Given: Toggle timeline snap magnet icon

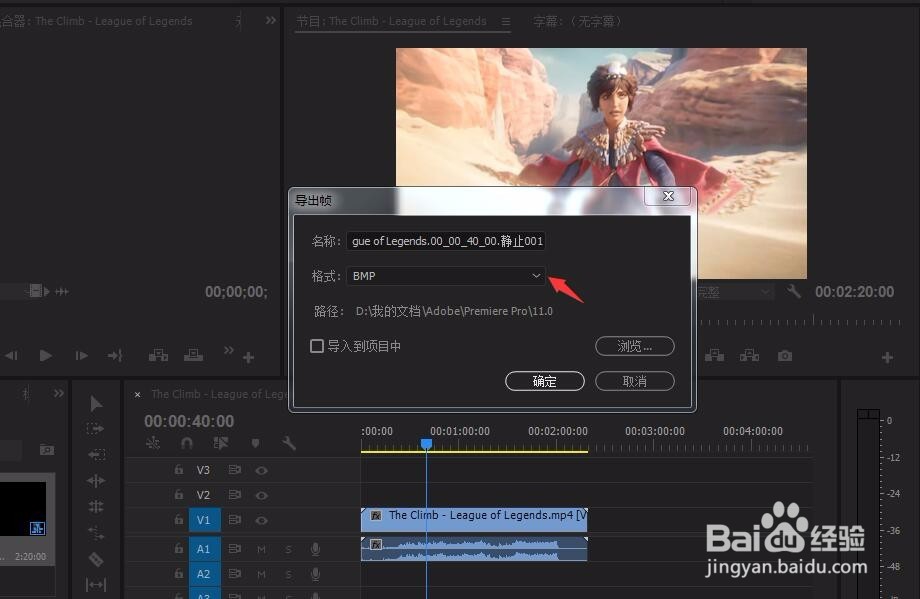Looking at the screenshot, I should pos(187,444).
